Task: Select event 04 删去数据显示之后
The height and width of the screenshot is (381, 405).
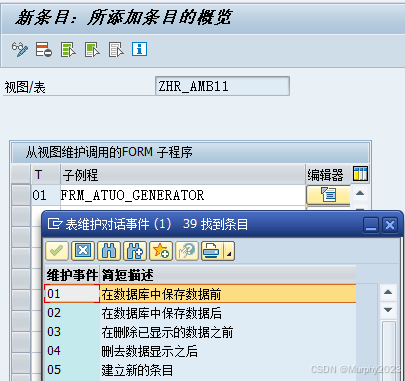Action: tap(200, 351)
